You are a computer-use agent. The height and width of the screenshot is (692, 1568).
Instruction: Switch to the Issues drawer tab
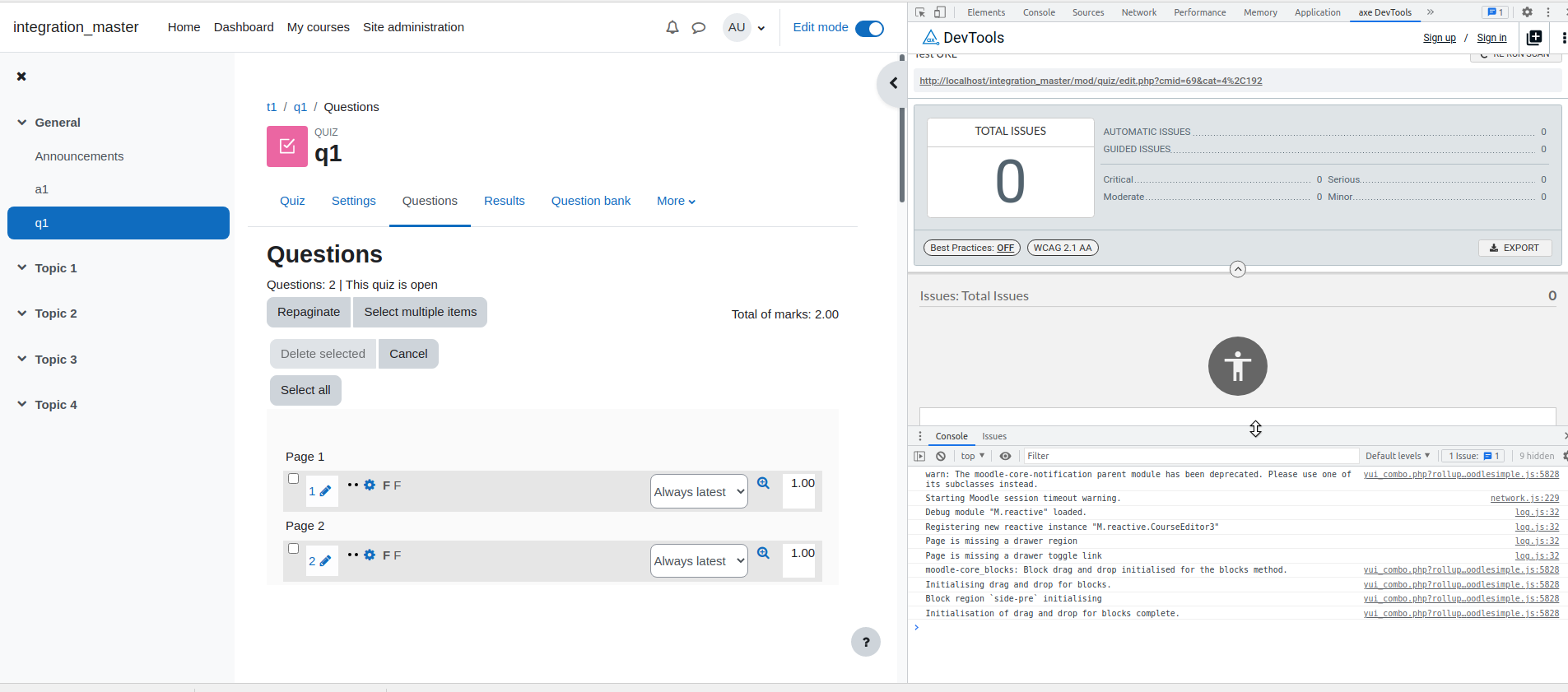[x=994, y=436]
